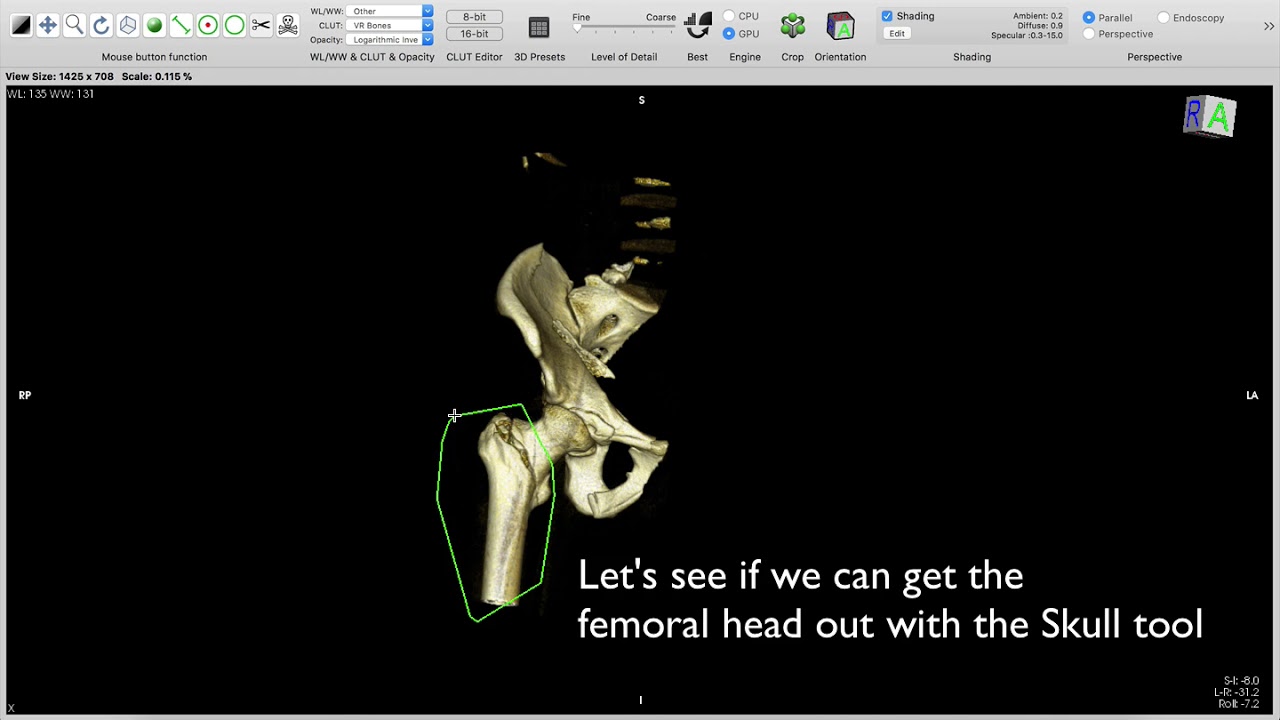
Task: Click the View Size: 1425 x 708 text
Action: click(60, 76)
